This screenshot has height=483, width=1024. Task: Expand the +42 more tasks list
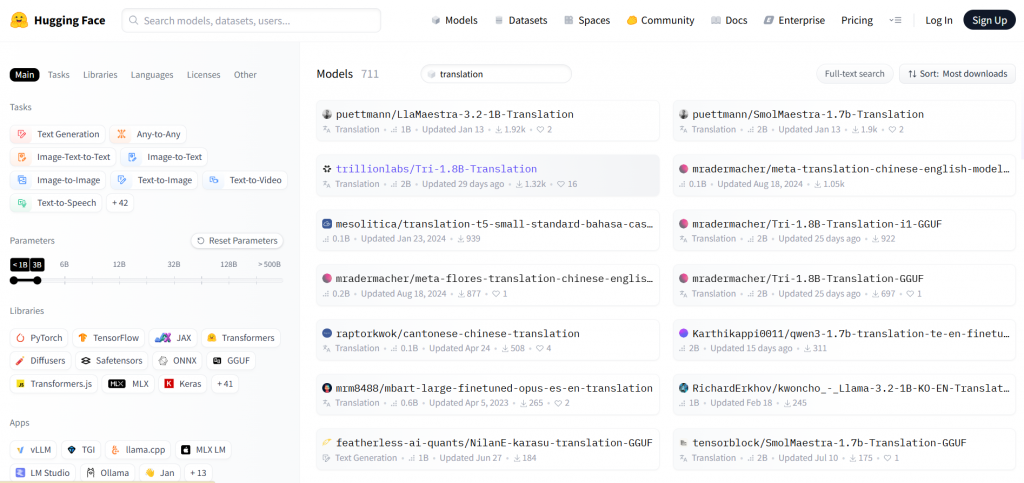(119, 203)
